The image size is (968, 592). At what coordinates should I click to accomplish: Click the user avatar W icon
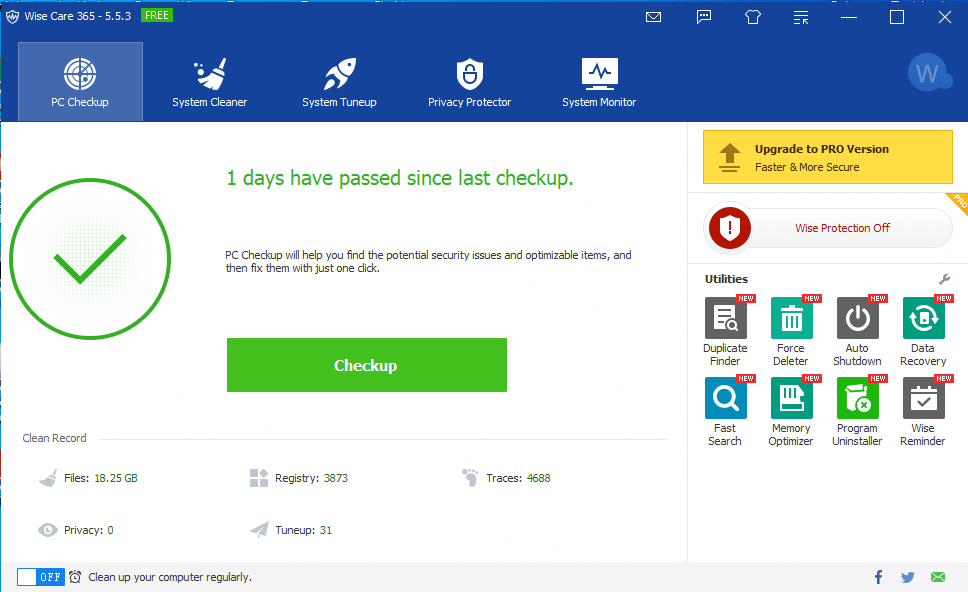coord(928,73)
